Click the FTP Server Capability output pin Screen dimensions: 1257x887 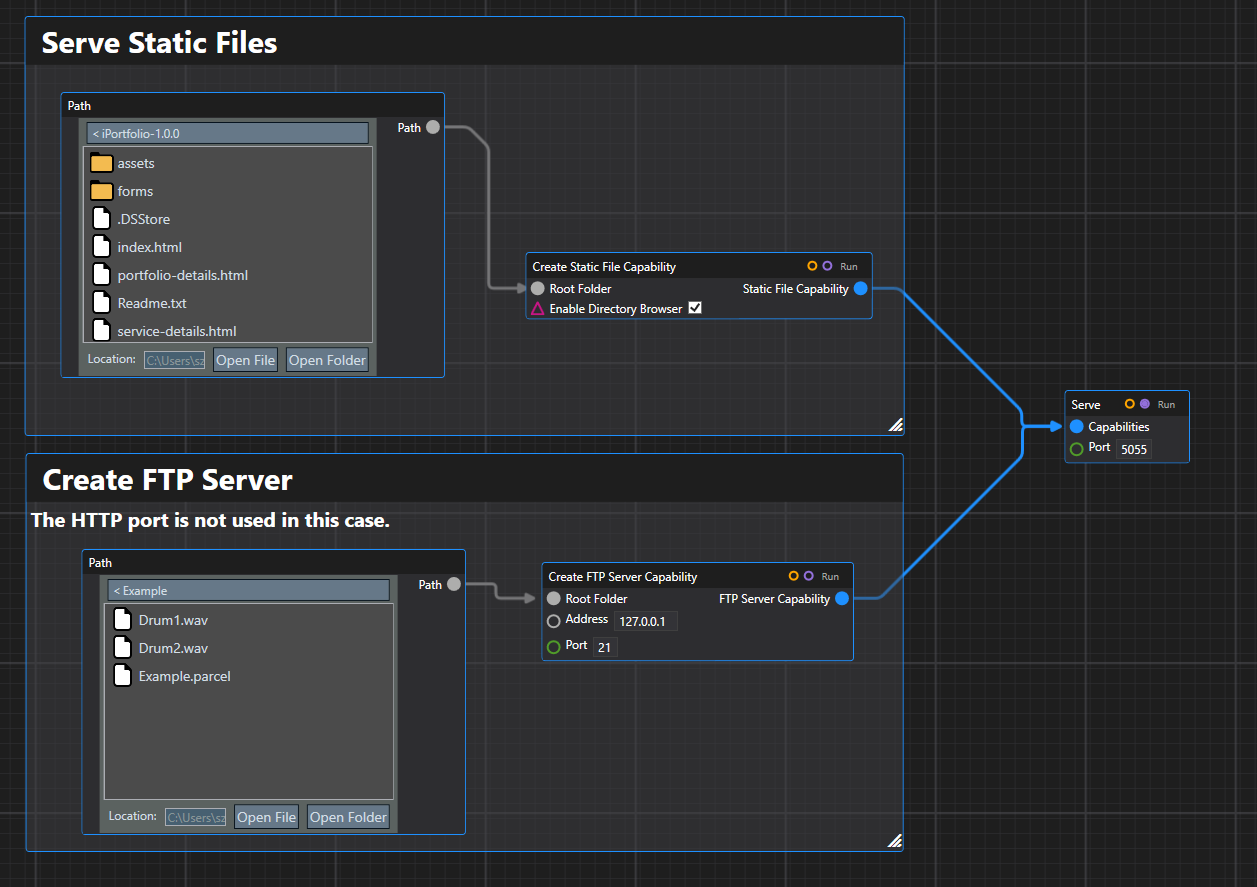(842, 599)
